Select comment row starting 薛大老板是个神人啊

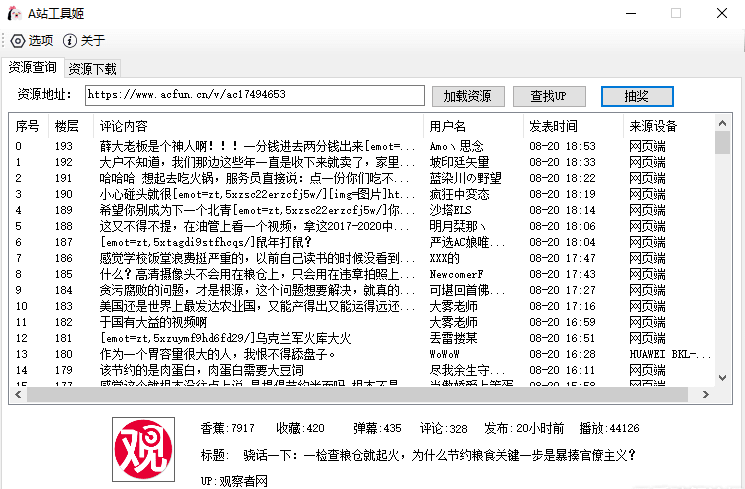[x=362, y=146]
